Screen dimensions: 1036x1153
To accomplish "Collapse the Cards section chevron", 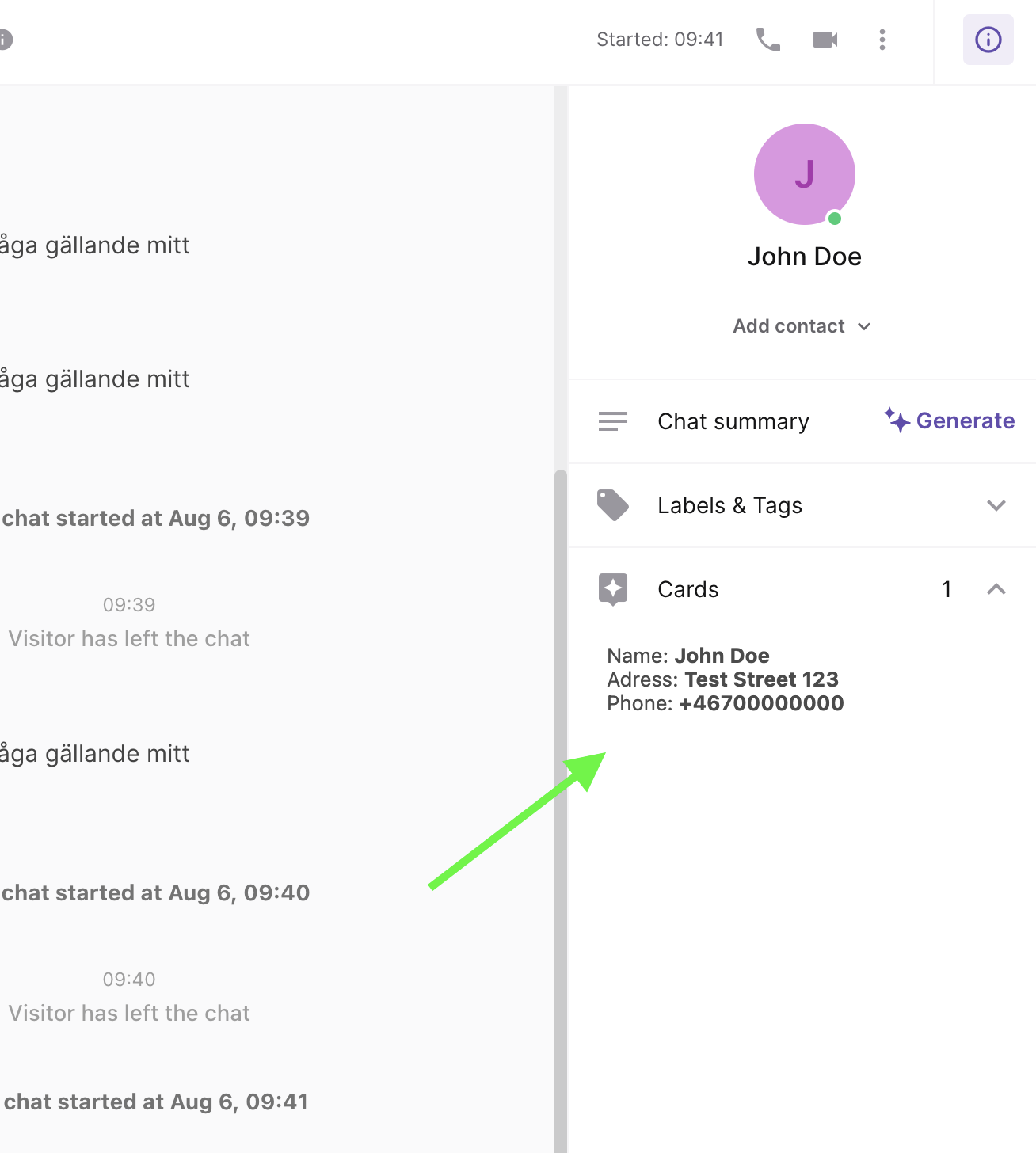I will (996, 589).
